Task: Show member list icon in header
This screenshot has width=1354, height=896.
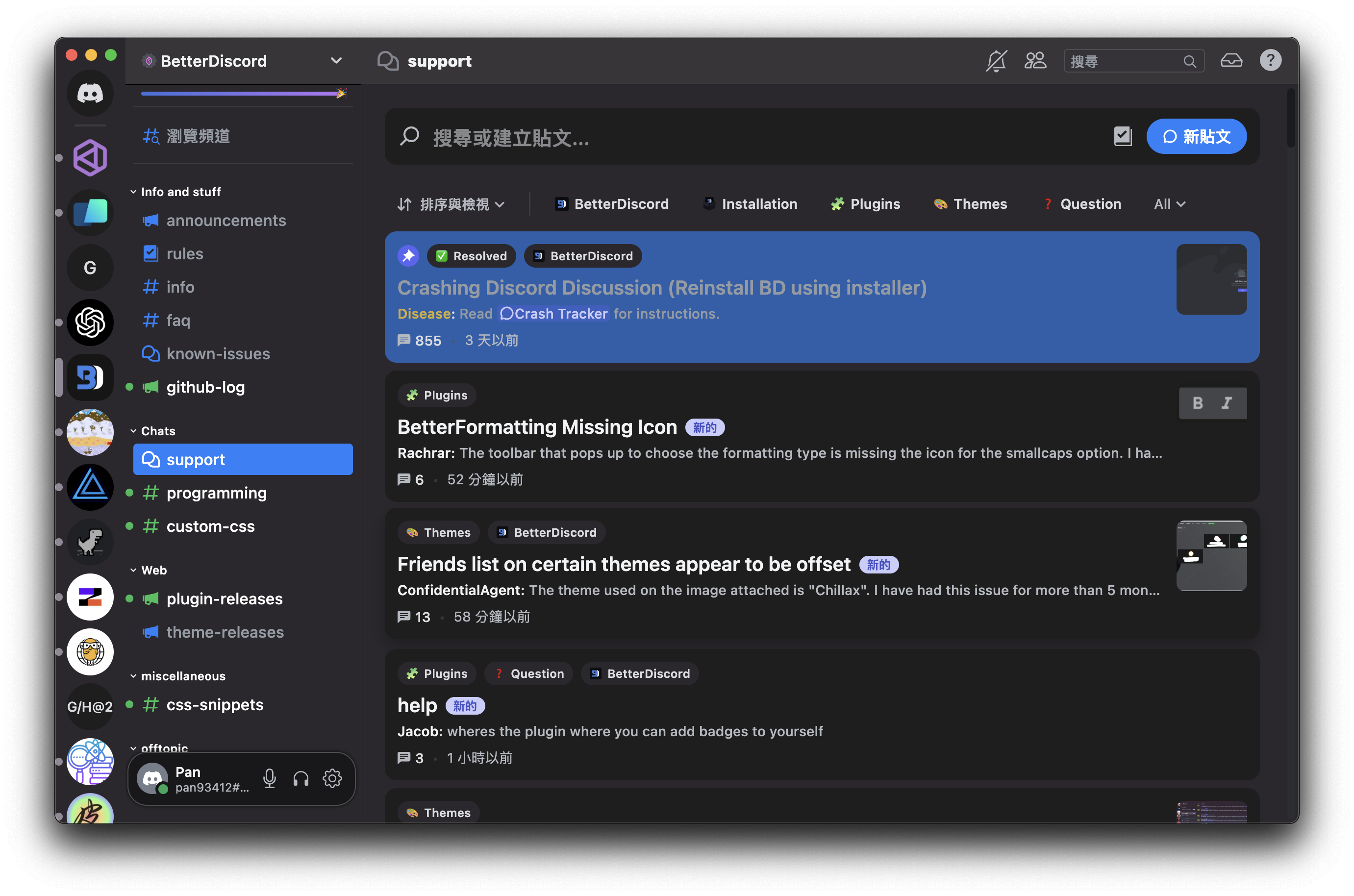Action: point(1035,61)
